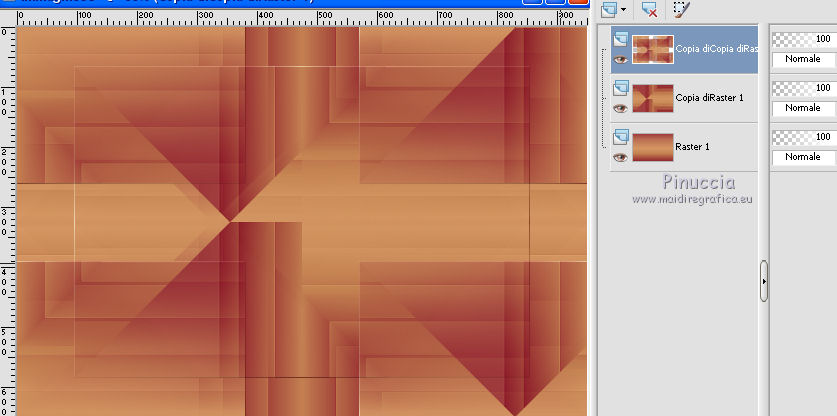Viewport: 837px width, 416px height.
Task: Select Copia diRaster 1 layer thumbnail
Action: tap(653, 99)
